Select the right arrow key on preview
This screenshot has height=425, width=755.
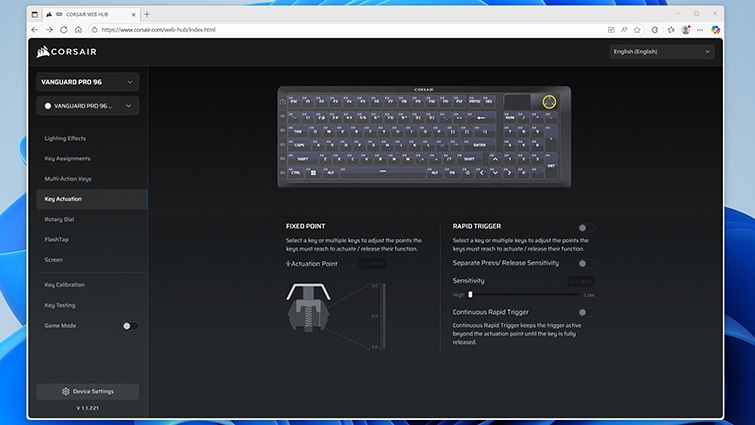[509, 172]
